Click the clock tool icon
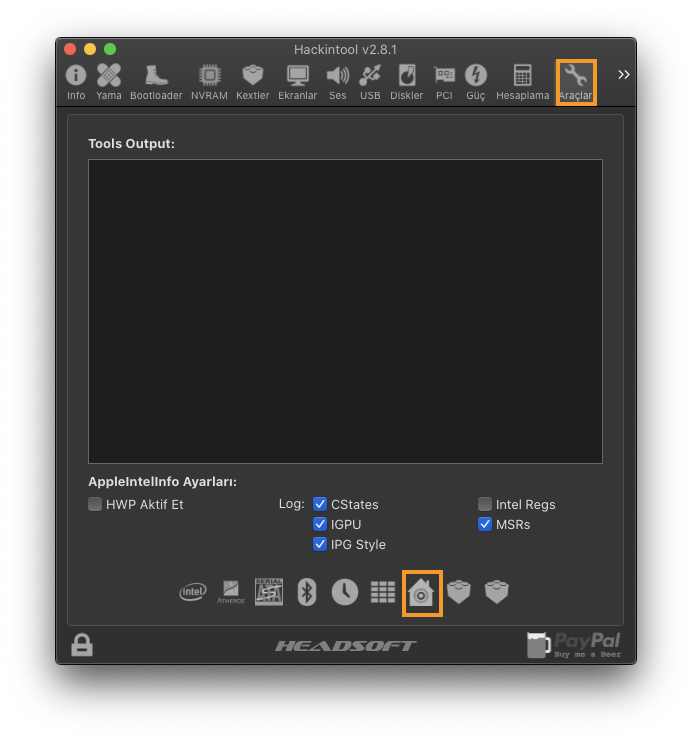 (x=345, y=592)
